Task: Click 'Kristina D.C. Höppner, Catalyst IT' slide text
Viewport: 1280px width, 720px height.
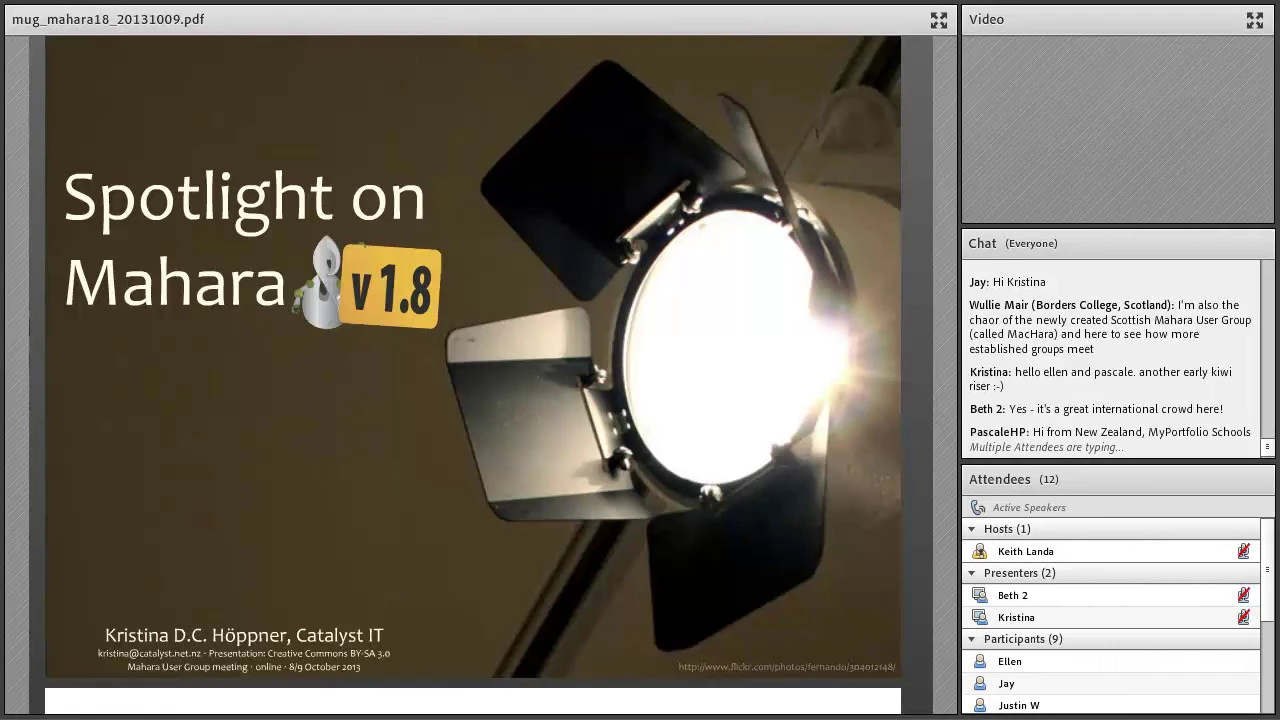Action: pyautogui.click(x=244, y=636)
